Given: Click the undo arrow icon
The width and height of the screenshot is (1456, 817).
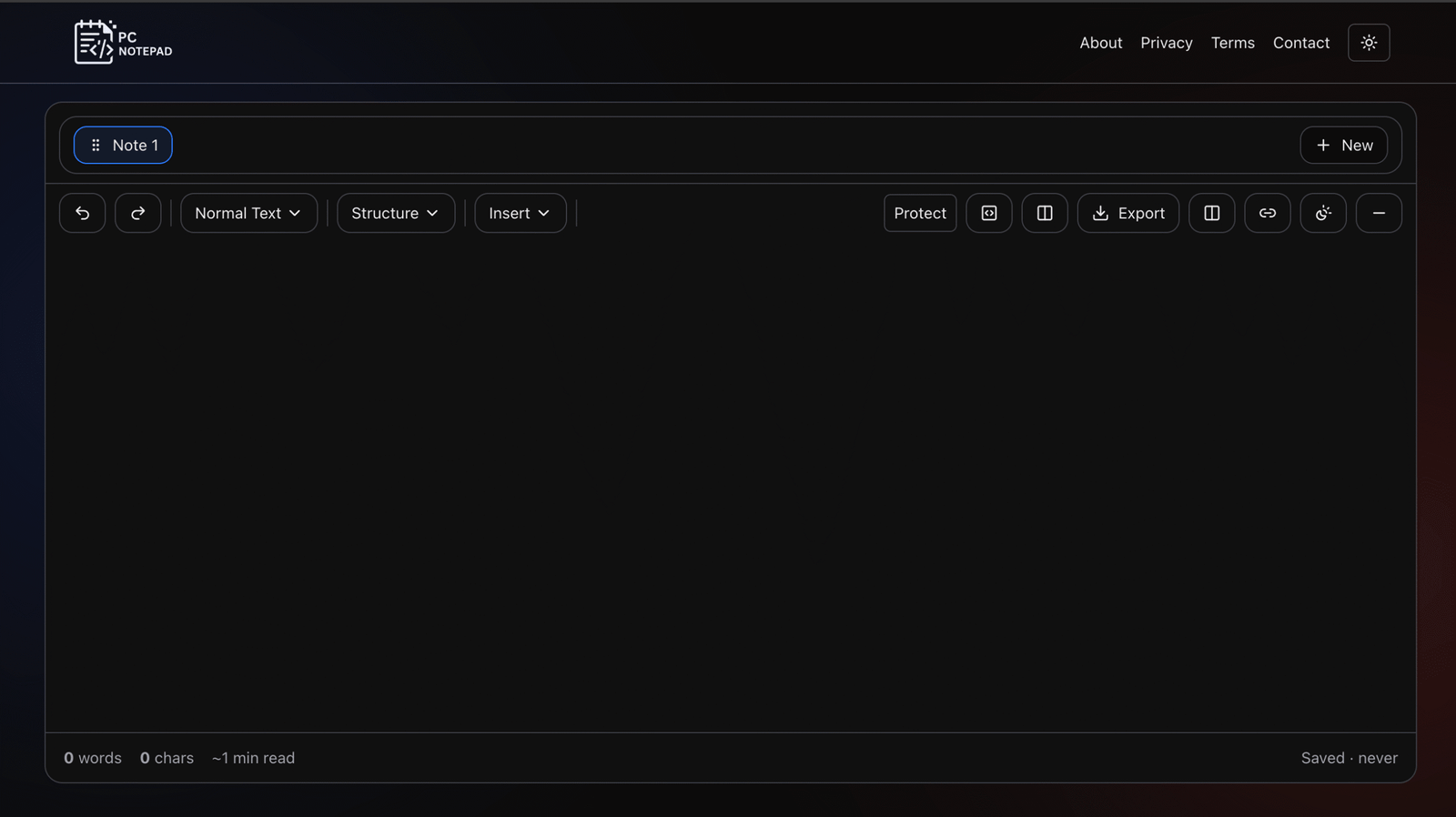Looking at the screenshot, I should point(82,213).
